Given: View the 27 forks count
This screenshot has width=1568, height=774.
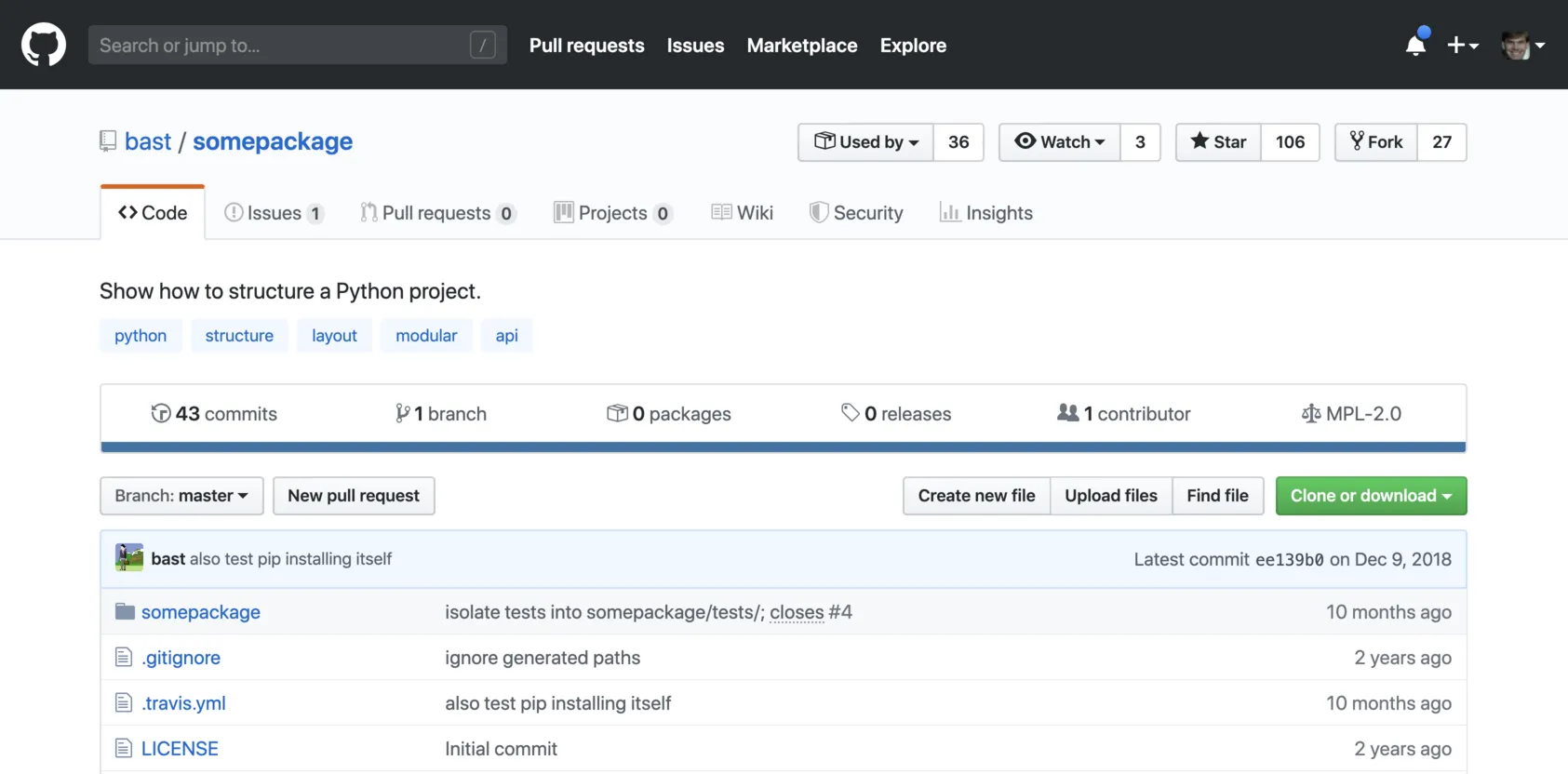Looking at the screenshot, I should (1441, 142).
